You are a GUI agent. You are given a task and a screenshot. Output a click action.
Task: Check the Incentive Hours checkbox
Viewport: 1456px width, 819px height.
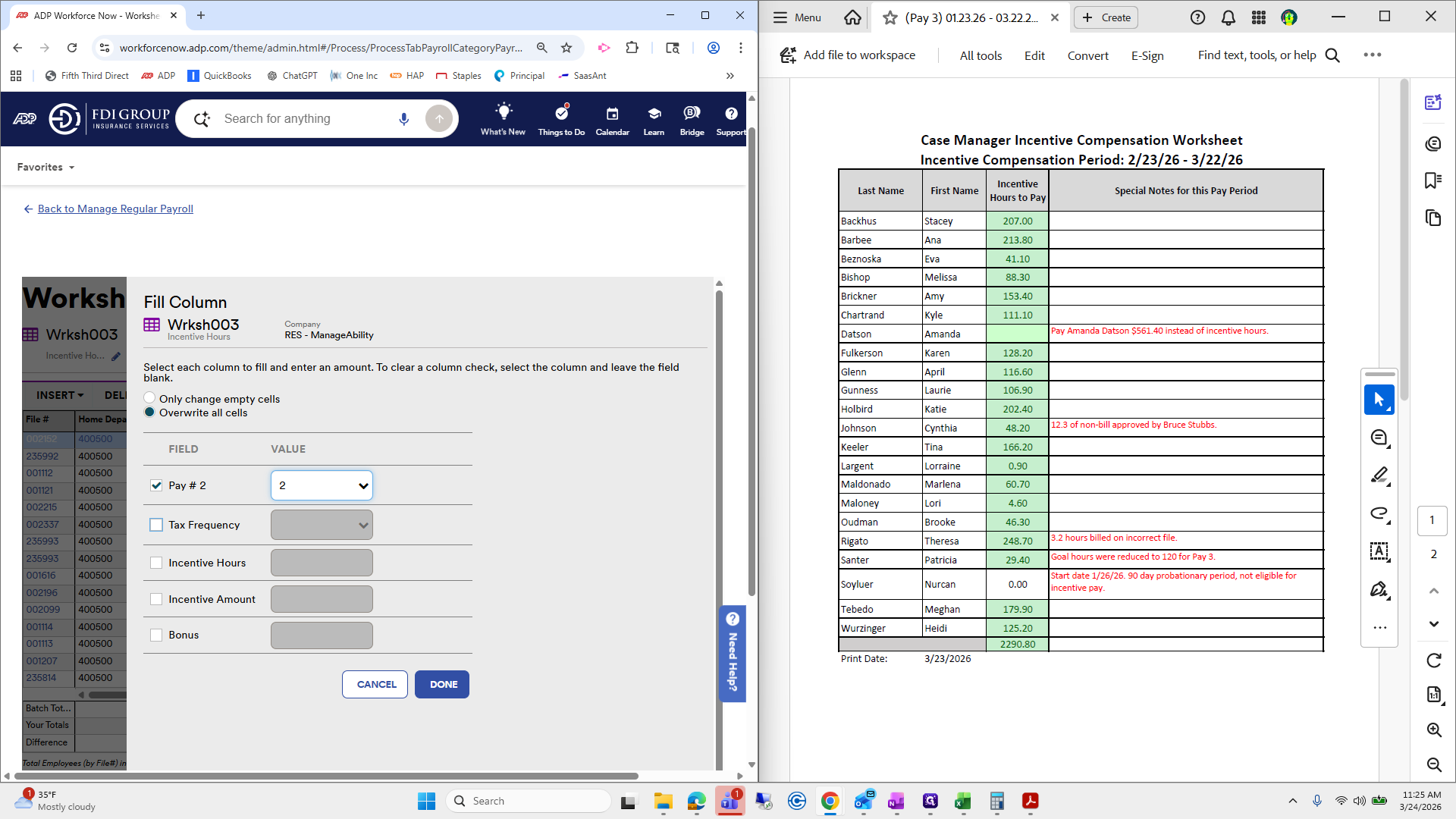(156, 563)
